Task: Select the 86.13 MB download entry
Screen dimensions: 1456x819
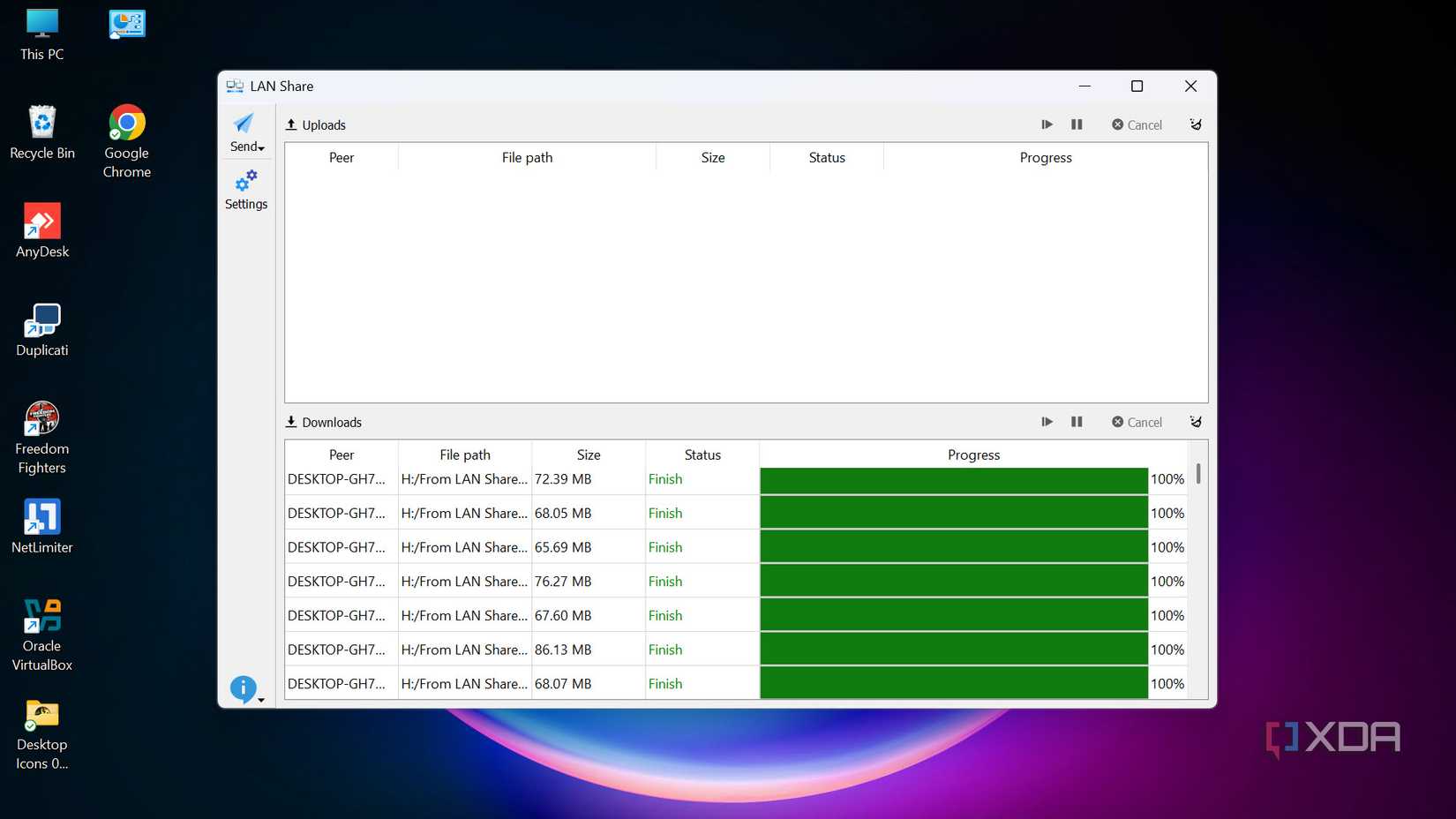Action: coord(562,650)
